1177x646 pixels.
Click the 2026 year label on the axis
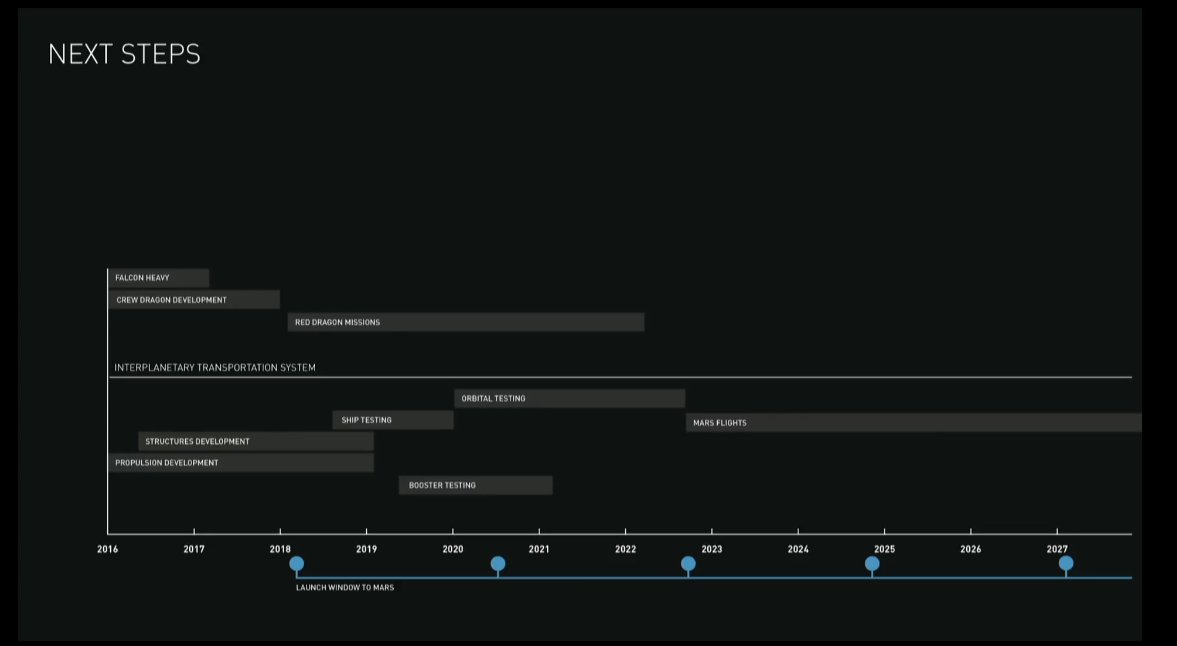971,549
